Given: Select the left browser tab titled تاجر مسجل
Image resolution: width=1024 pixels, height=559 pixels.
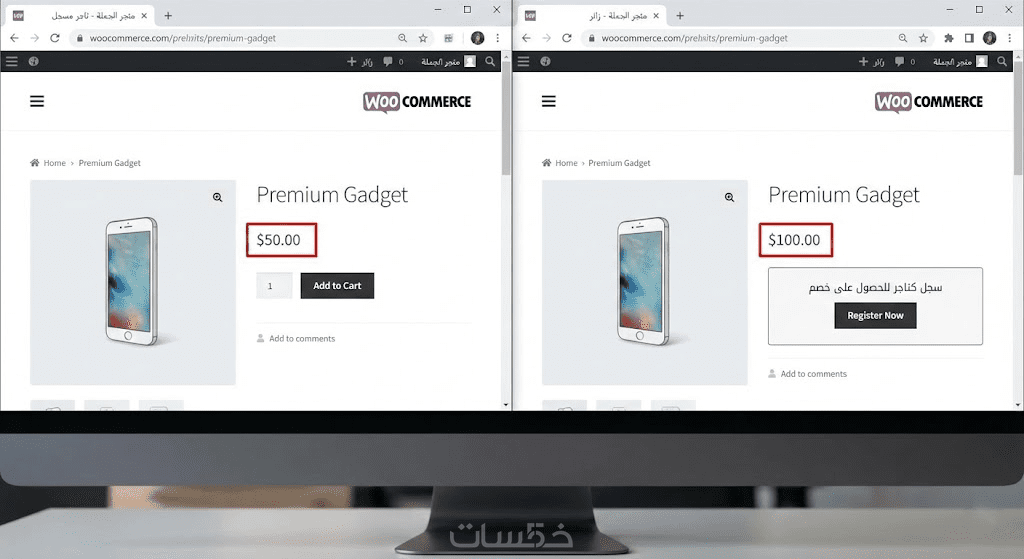Looking at the screenshot, I should tap(82, 15).
